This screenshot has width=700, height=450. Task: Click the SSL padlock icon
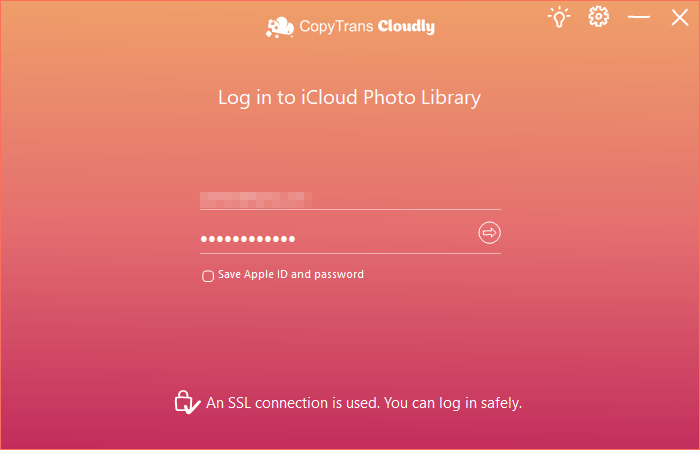point(186,402)
